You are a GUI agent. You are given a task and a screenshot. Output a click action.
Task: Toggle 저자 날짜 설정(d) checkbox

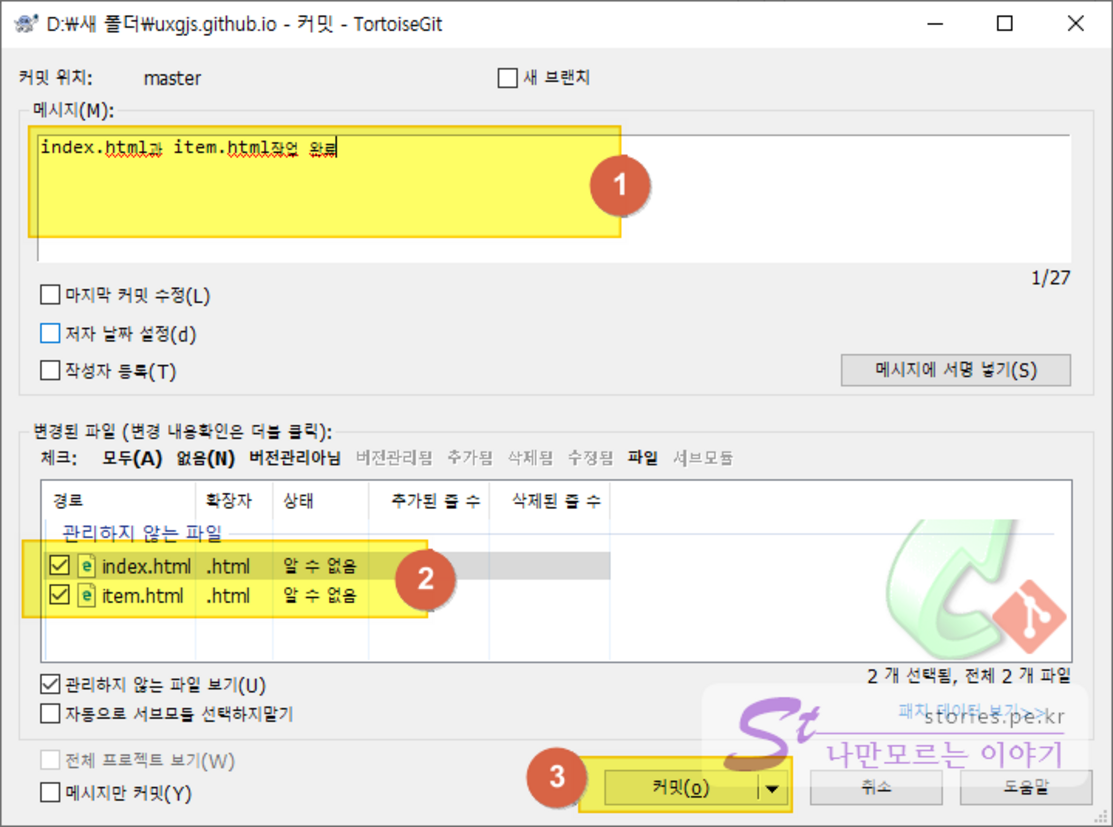pyautogui.click(x=50, y=333)
